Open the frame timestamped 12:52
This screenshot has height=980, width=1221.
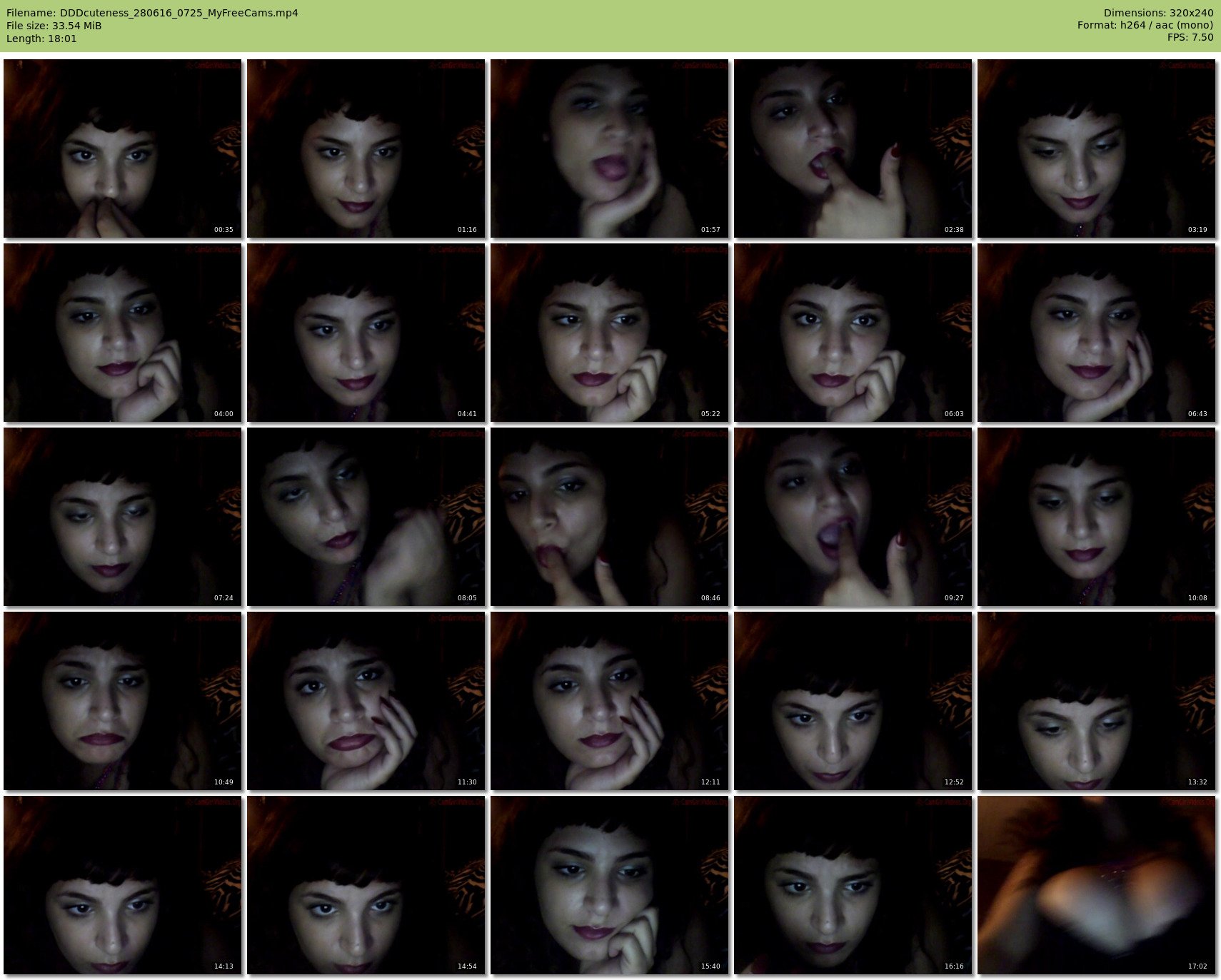coord(853,701)
